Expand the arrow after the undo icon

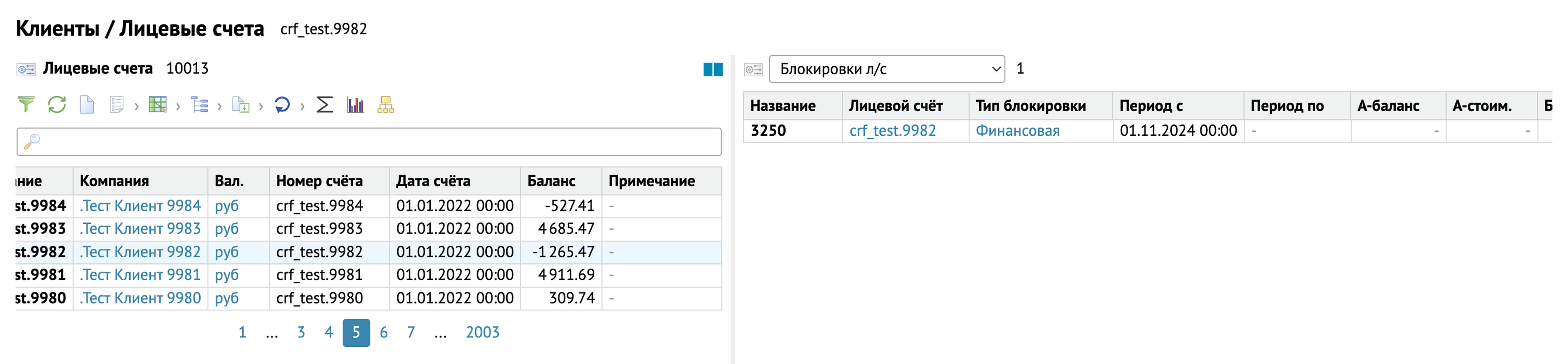[302, 106]
